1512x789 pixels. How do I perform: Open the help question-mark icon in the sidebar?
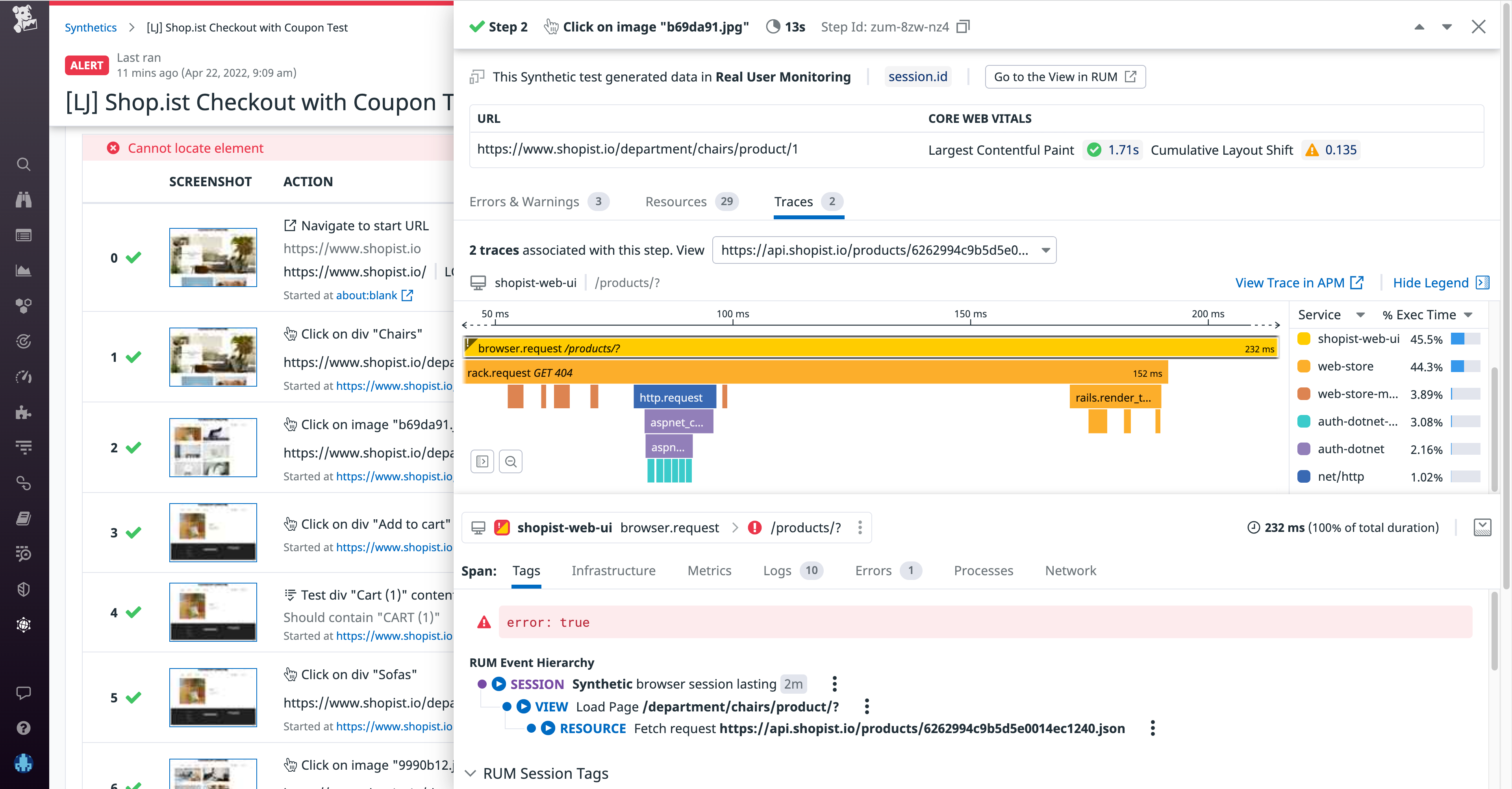pyautogui.click(x=24, y=728)
